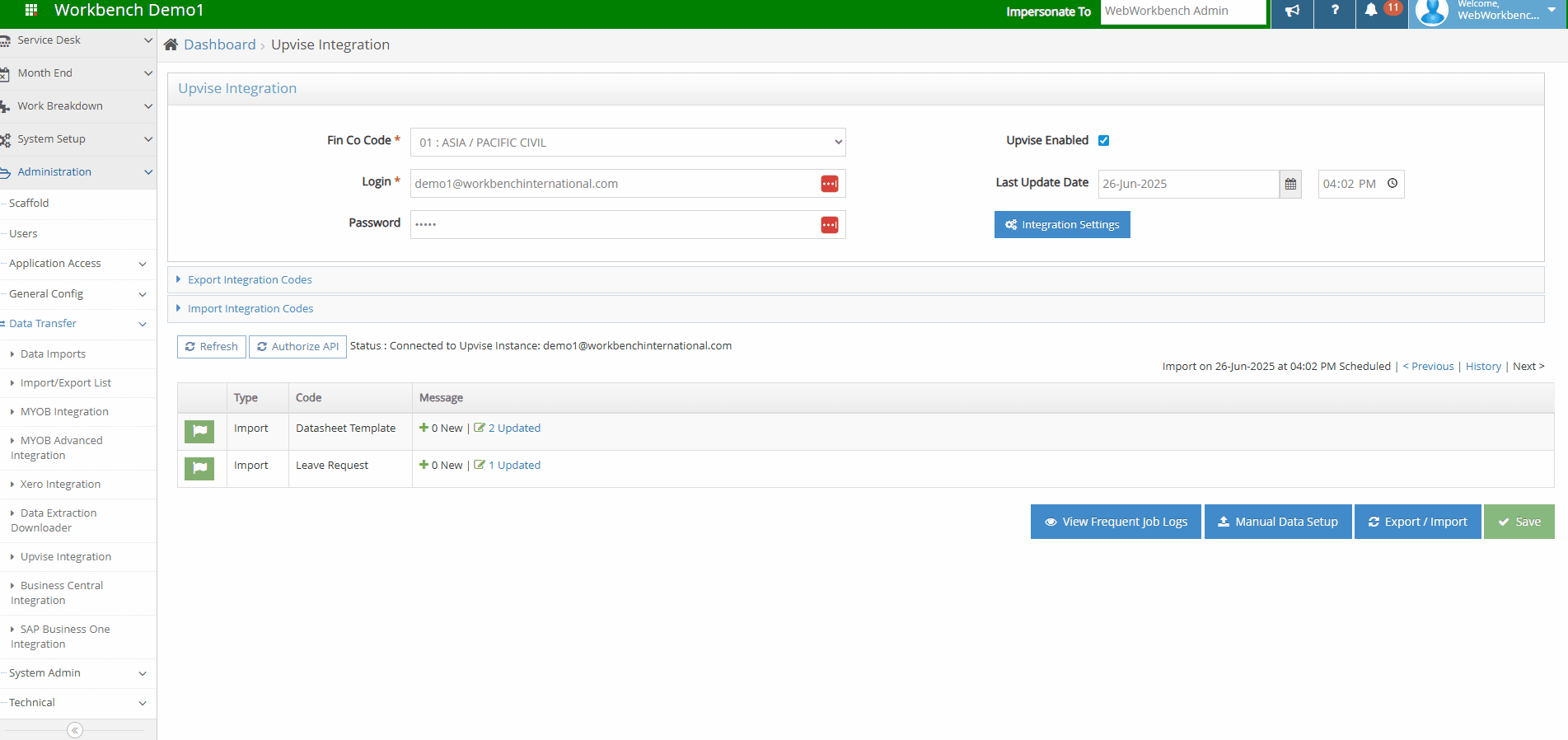The width and height of the screenshot is (1568, 740).
Task: Go to the Next import log
Action: (x=1528, y=366)
